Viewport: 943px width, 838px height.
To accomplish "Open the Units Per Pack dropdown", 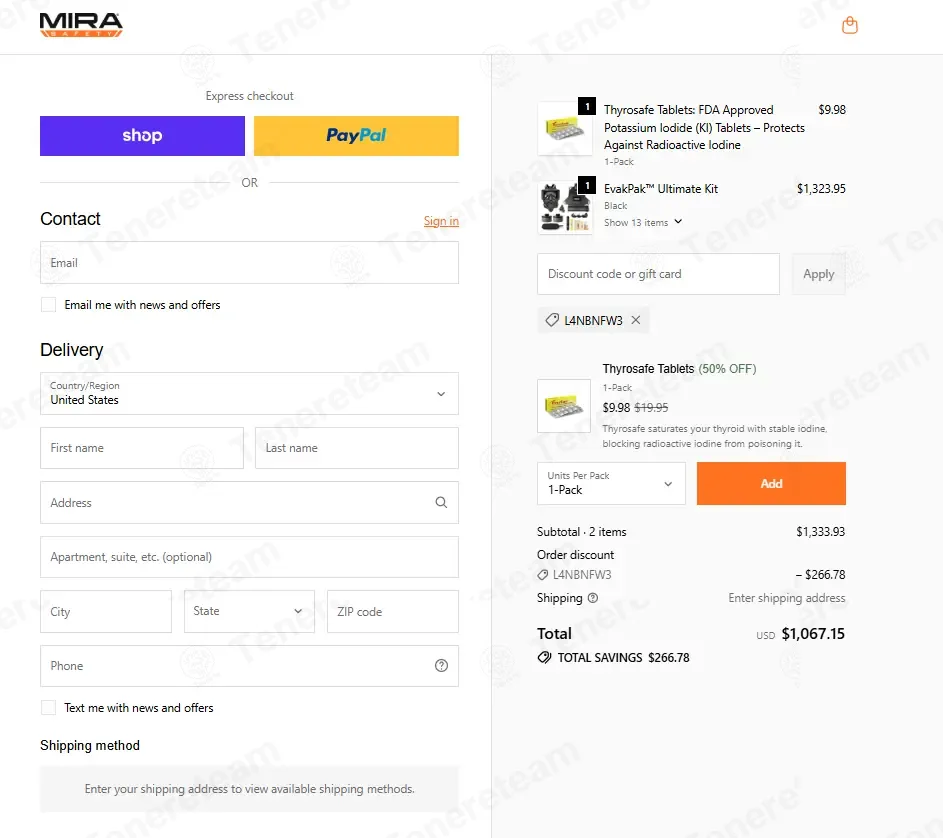I will (x=611, y=483).
